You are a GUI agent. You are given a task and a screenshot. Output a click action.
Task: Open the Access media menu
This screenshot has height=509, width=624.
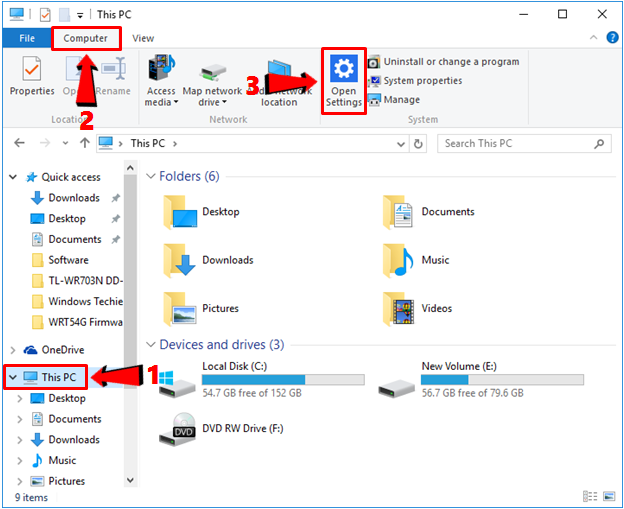(161, 80)
